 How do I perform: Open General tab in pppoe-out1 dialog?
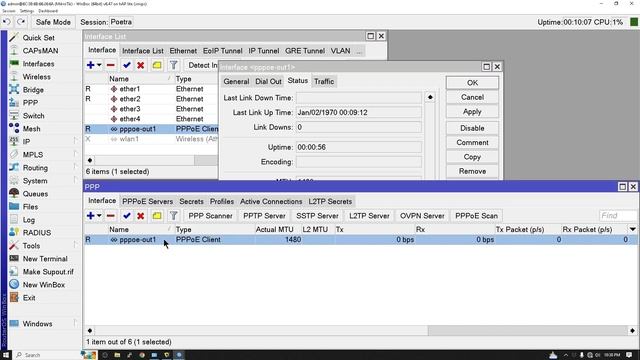coord(236,81)
